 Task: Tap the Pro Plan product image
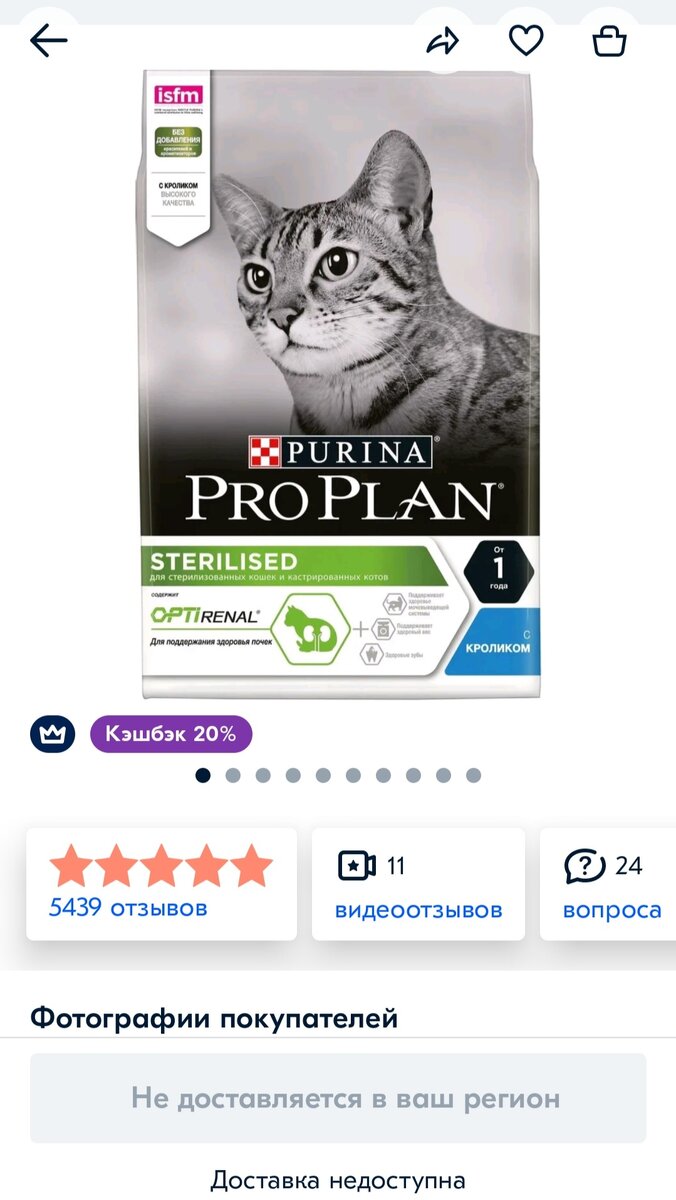(x=340, y=384)
